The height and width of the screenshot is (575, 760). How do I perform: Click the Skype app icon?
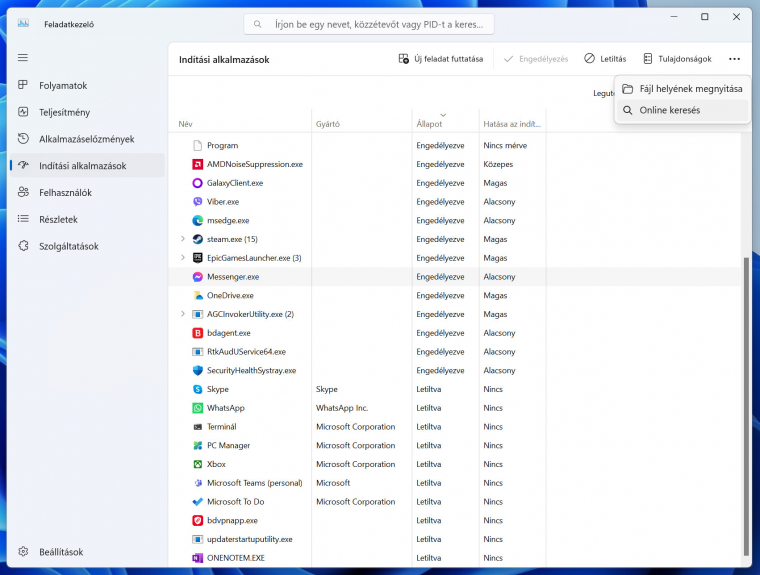197,389
